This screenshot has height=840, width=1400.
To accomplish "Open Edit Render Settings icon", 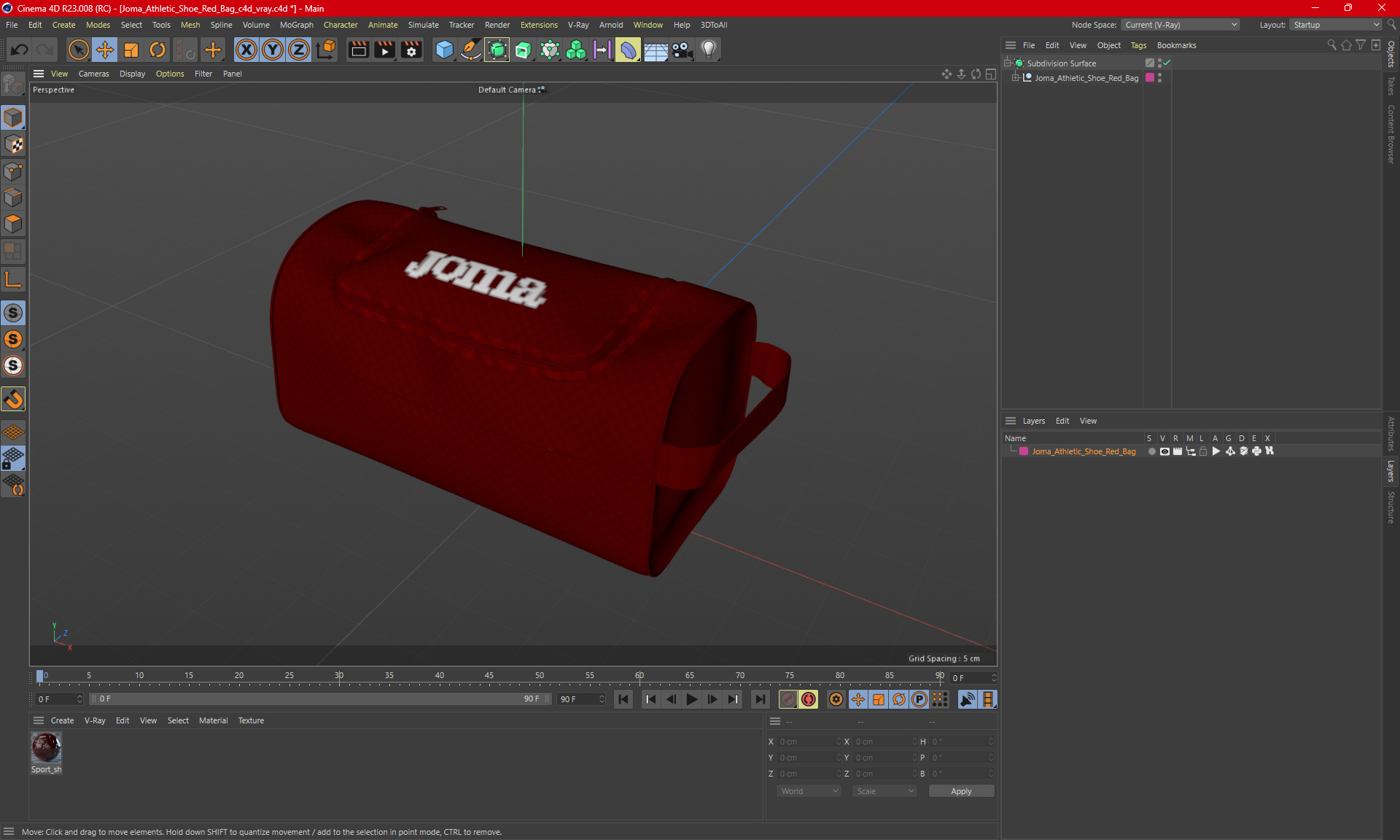I will 411,50.
